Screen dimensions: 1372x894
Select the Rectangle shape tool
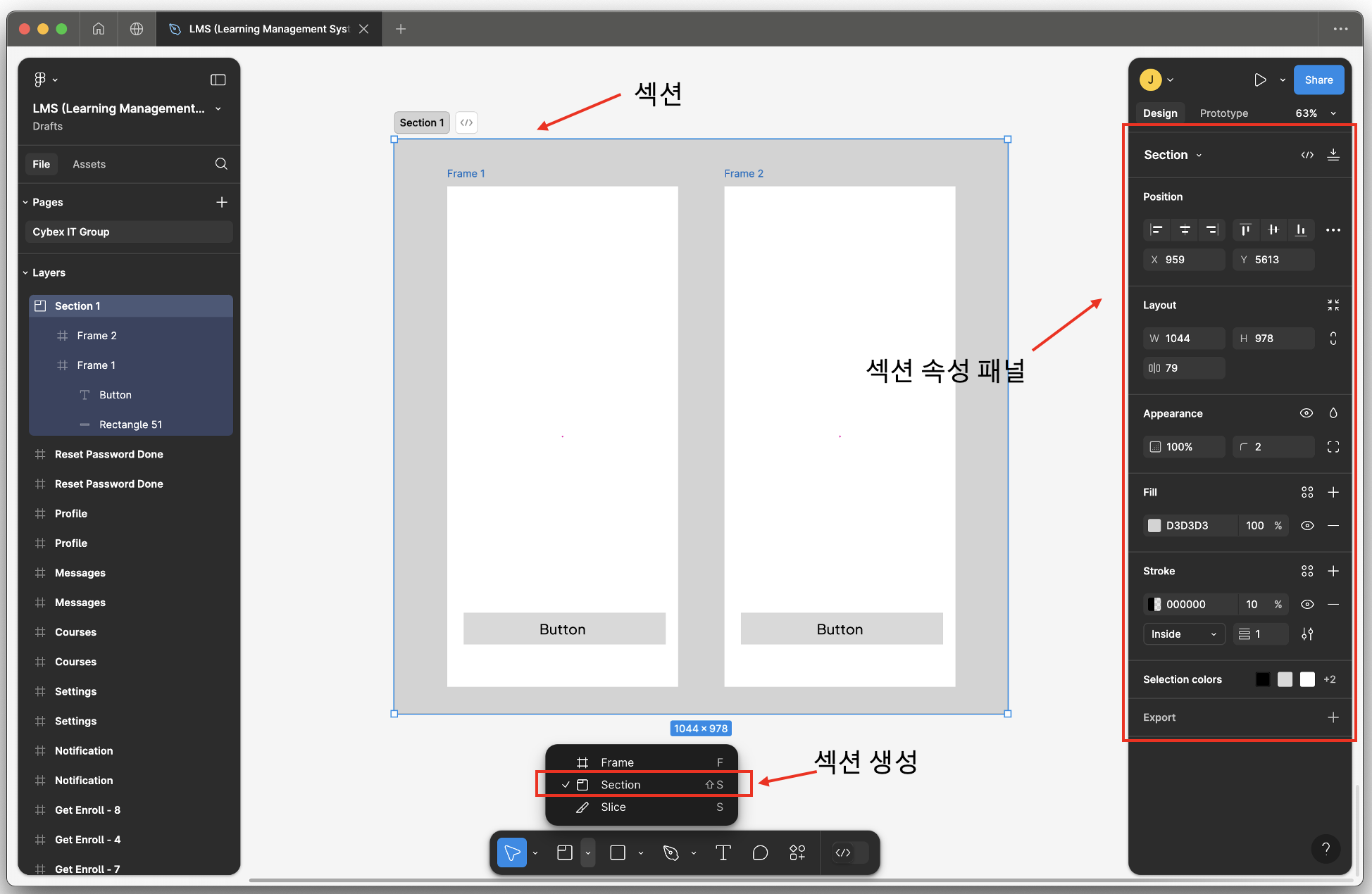coord(616,852)
